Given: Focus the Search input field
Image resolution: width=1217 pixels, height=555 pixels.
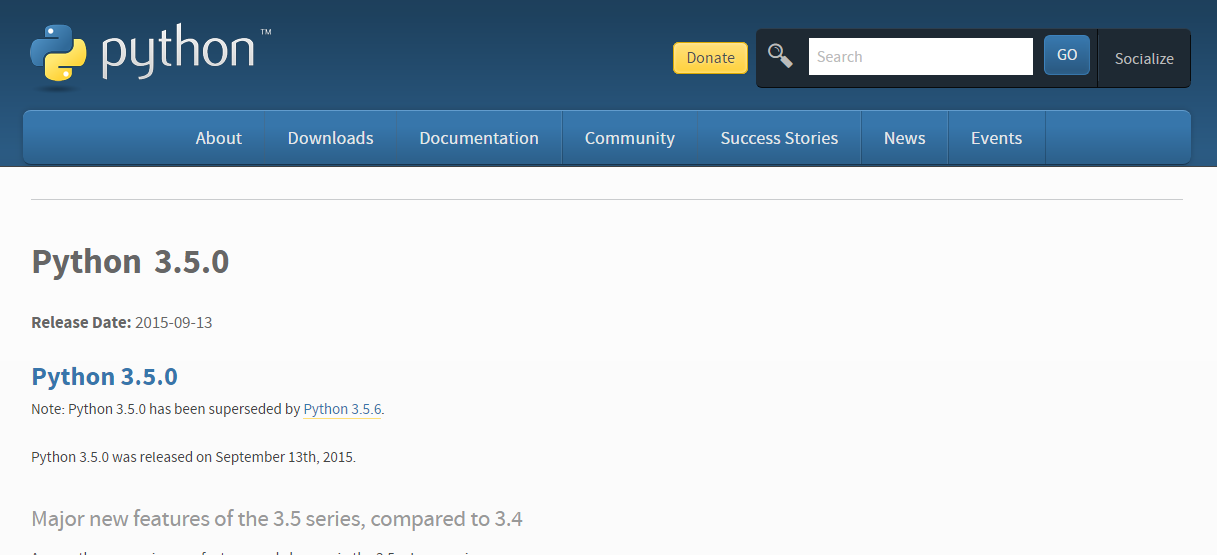Looking at the screenshot, I should coord(920,57).
